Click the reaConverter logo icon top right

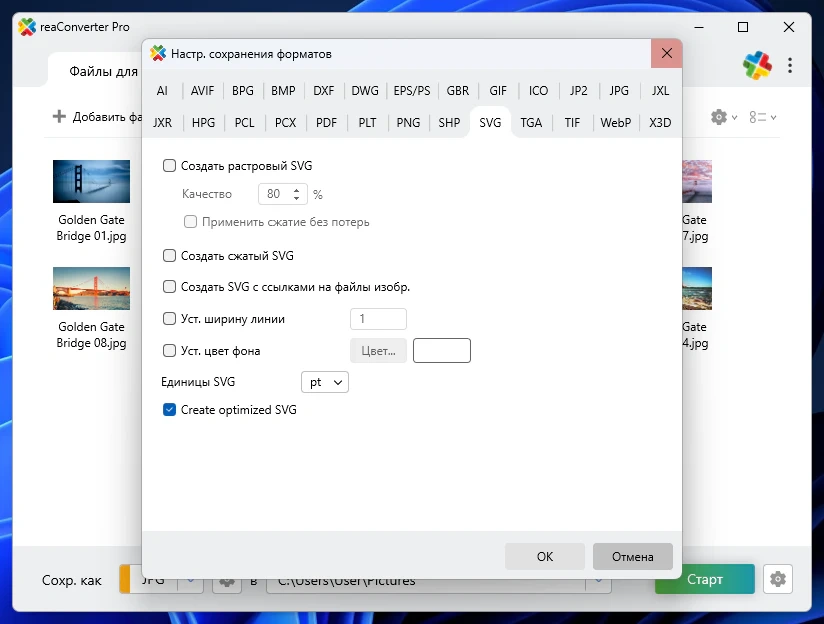pyautogui.click(x=757, y=66)
